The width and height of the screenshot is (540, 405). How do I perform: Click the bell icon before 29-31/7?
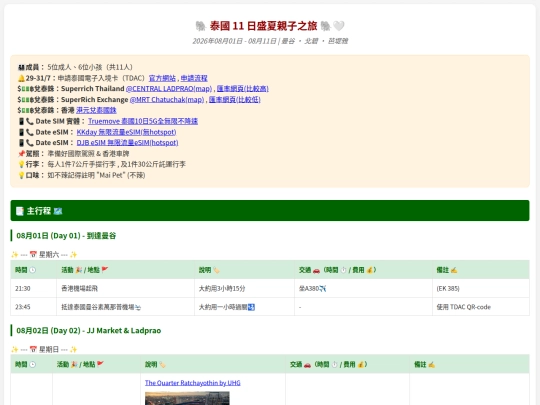pos(21,78)
